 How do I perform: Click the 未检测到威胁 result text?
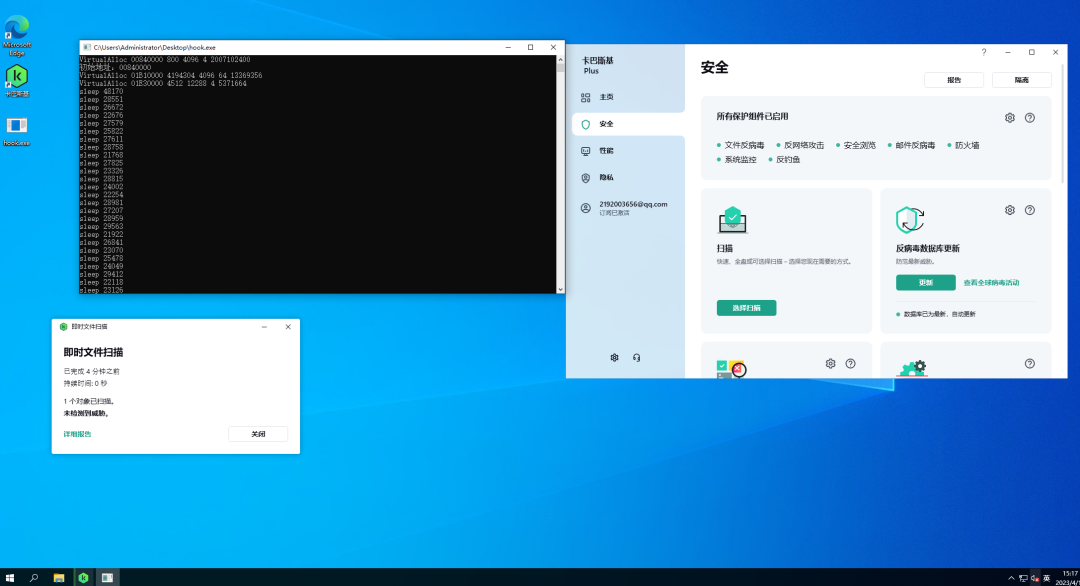pos(87,413)
